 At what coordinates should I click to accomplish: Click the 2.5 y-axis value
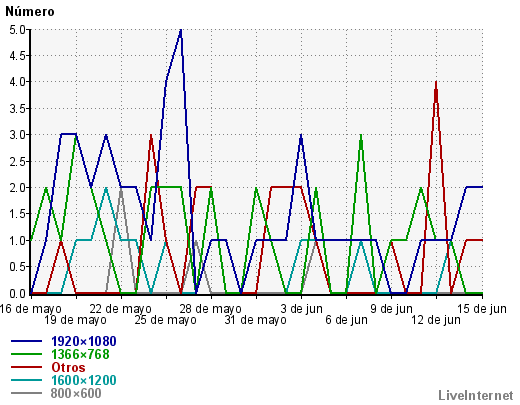tap(17, 161)
